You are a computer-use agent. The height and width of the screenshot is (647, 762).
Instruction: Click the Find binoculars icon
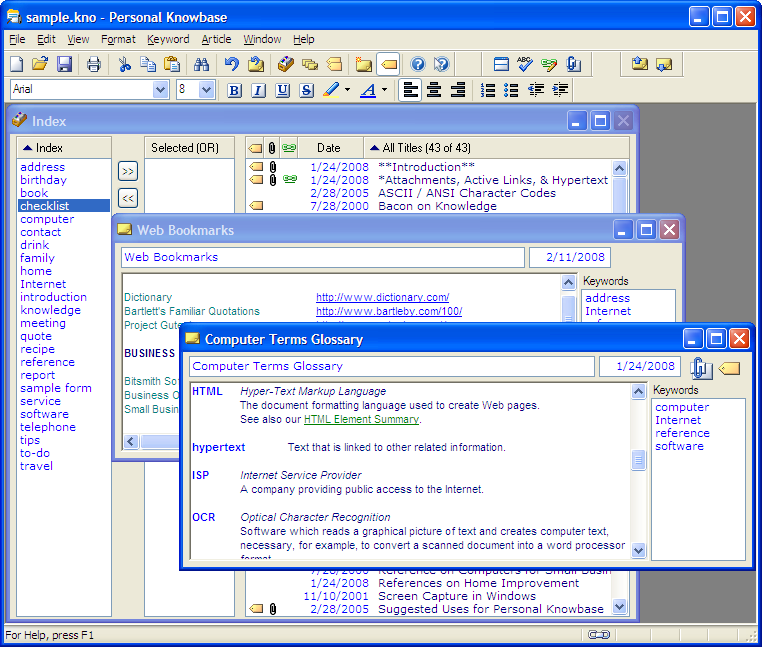(201, 65)
